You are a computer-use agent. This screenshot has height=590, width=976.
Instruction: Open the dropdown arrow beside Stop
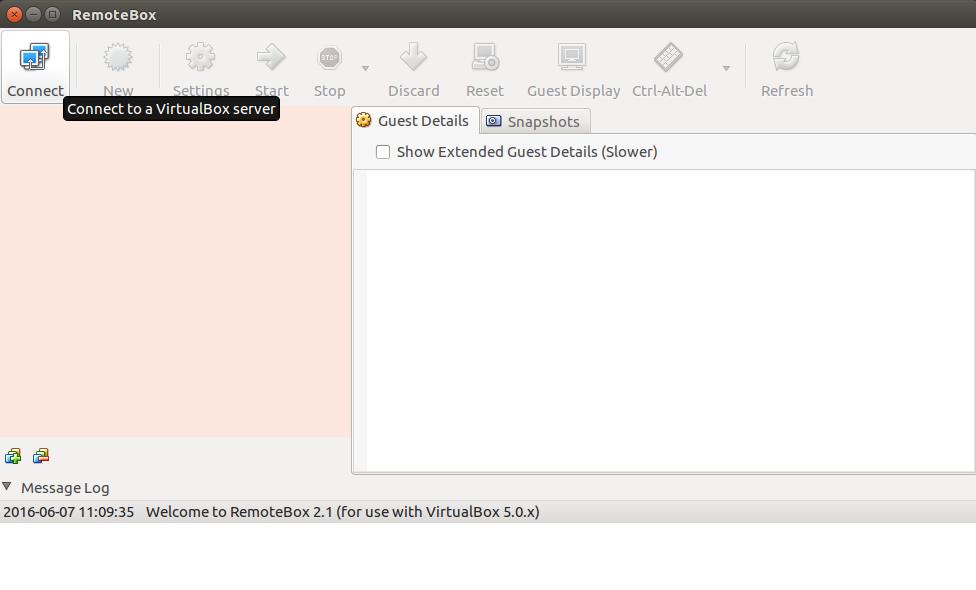point(365,68)
